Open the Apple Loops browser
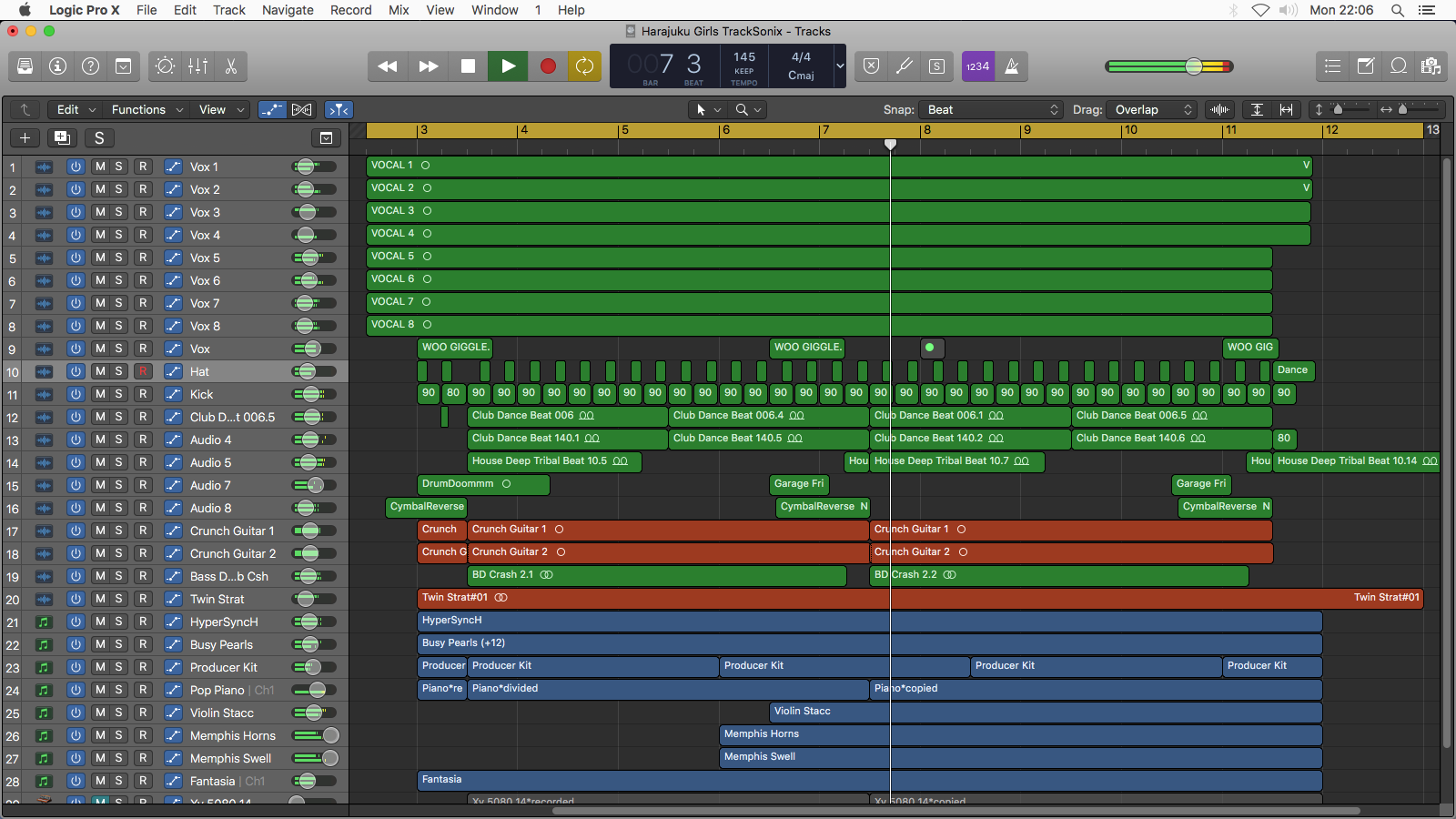This screenshot has width=1456, height=819. 1399,66
